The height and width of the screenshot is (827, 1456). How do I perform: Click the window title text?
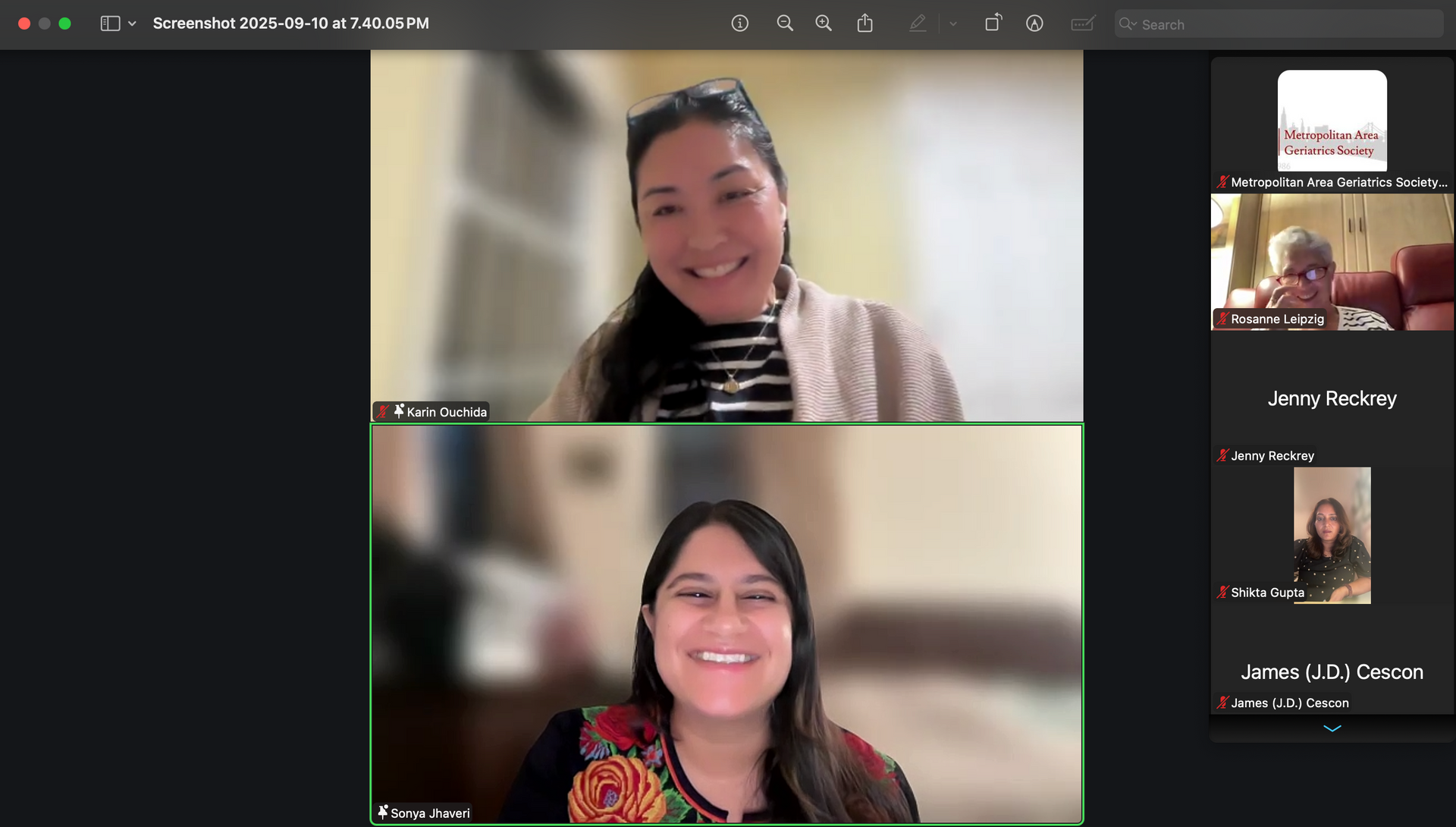click(290, 24)
